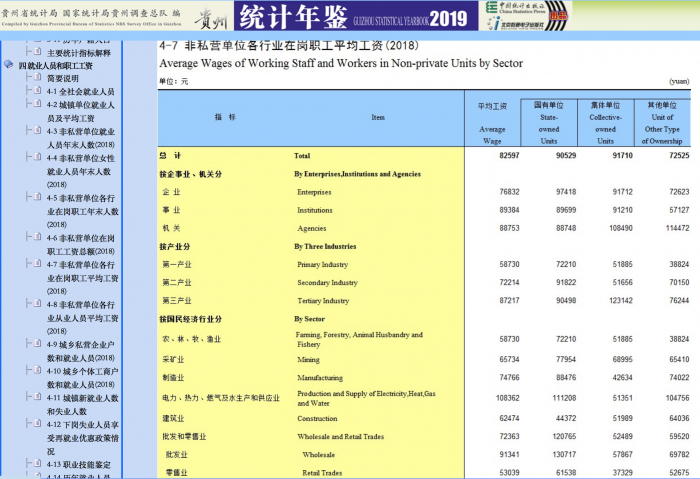
Task: Click the page icon beside entry 4-6
Action: (x=36, y=238)
